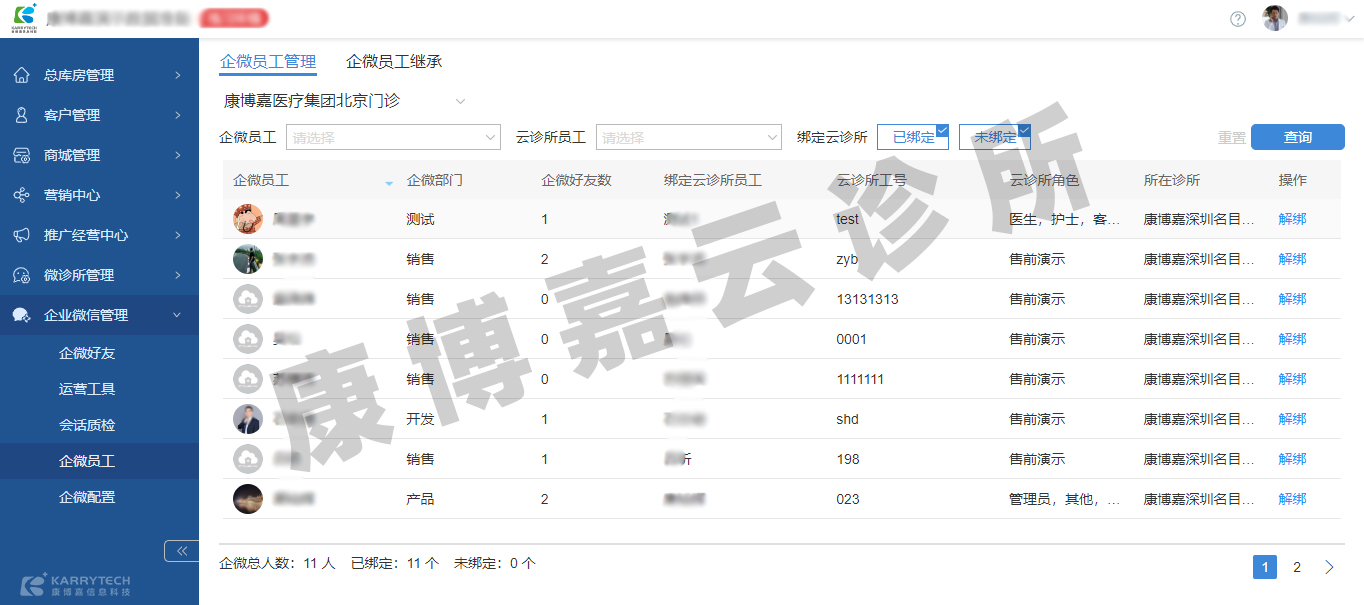Click the KarryTech logo in top-left corner
Viewport: 1364px width, 605px height.
tap(26, 18)
